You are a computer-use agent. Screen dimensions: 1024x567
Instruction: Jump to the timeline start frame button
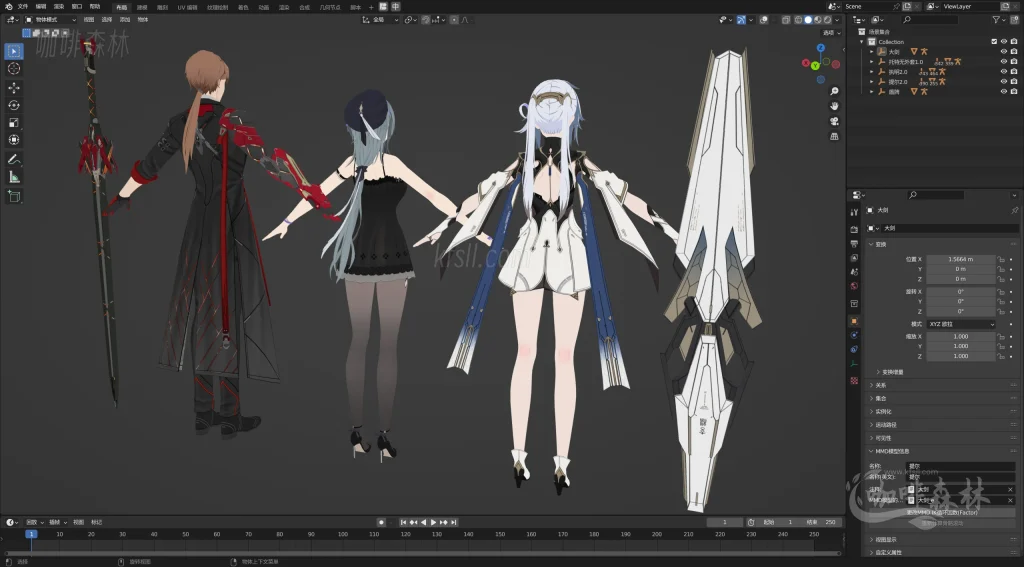coord(404,523)
